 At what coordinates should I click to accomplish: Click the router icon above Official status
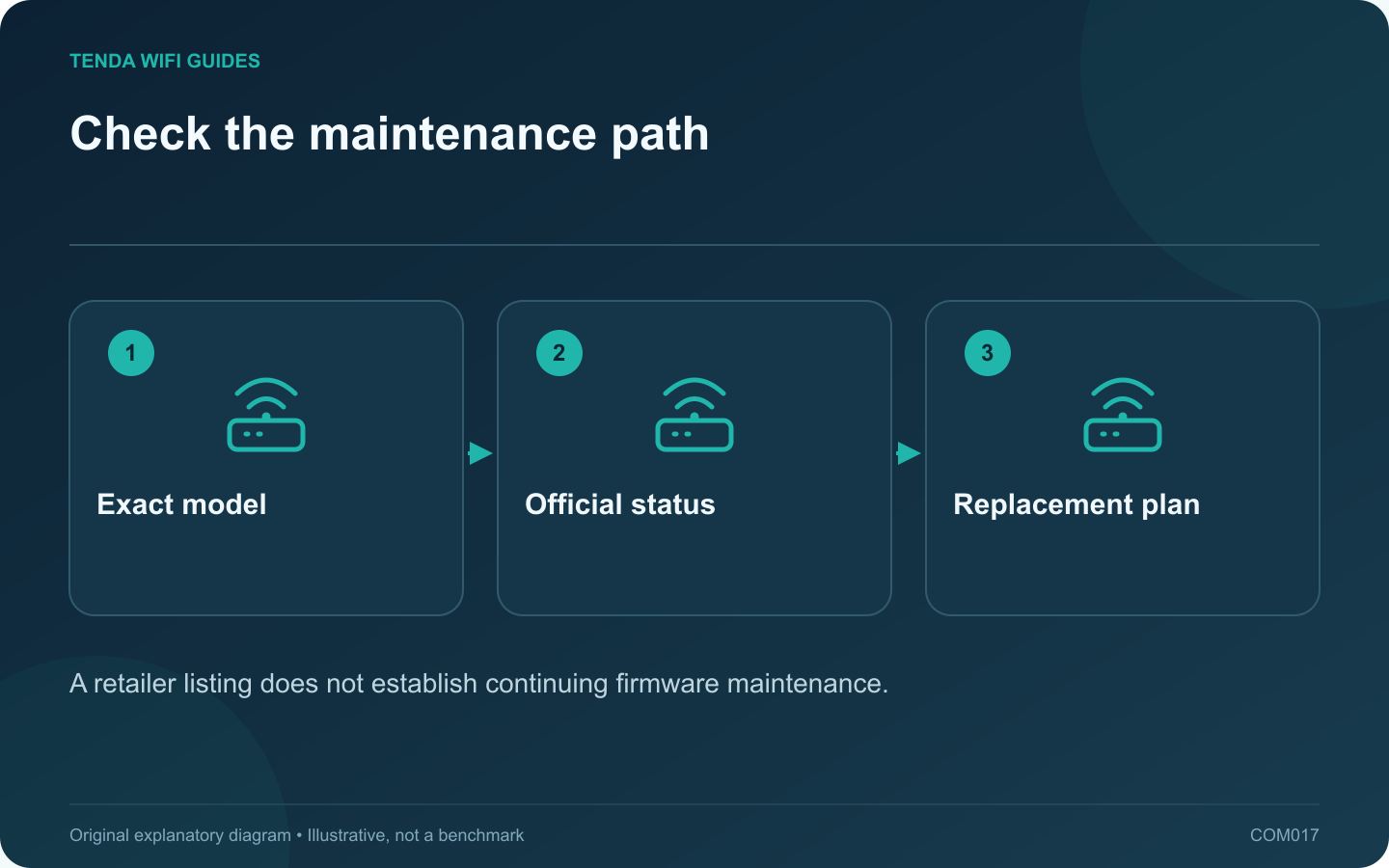click(x=694, y=415)
